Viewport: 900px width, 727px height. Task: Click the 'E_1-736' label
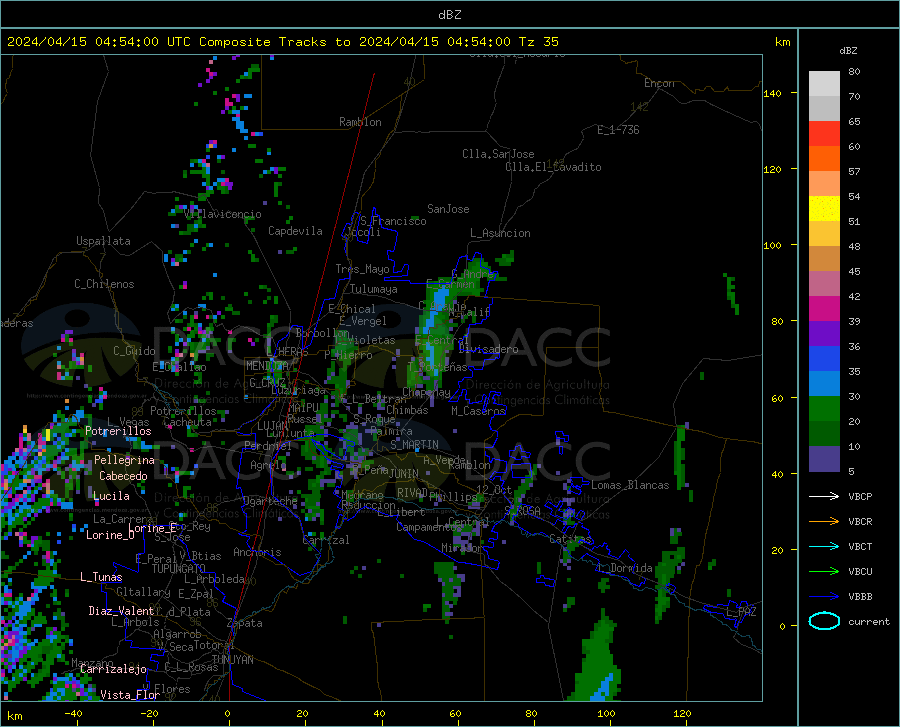[x=618, y=130]
